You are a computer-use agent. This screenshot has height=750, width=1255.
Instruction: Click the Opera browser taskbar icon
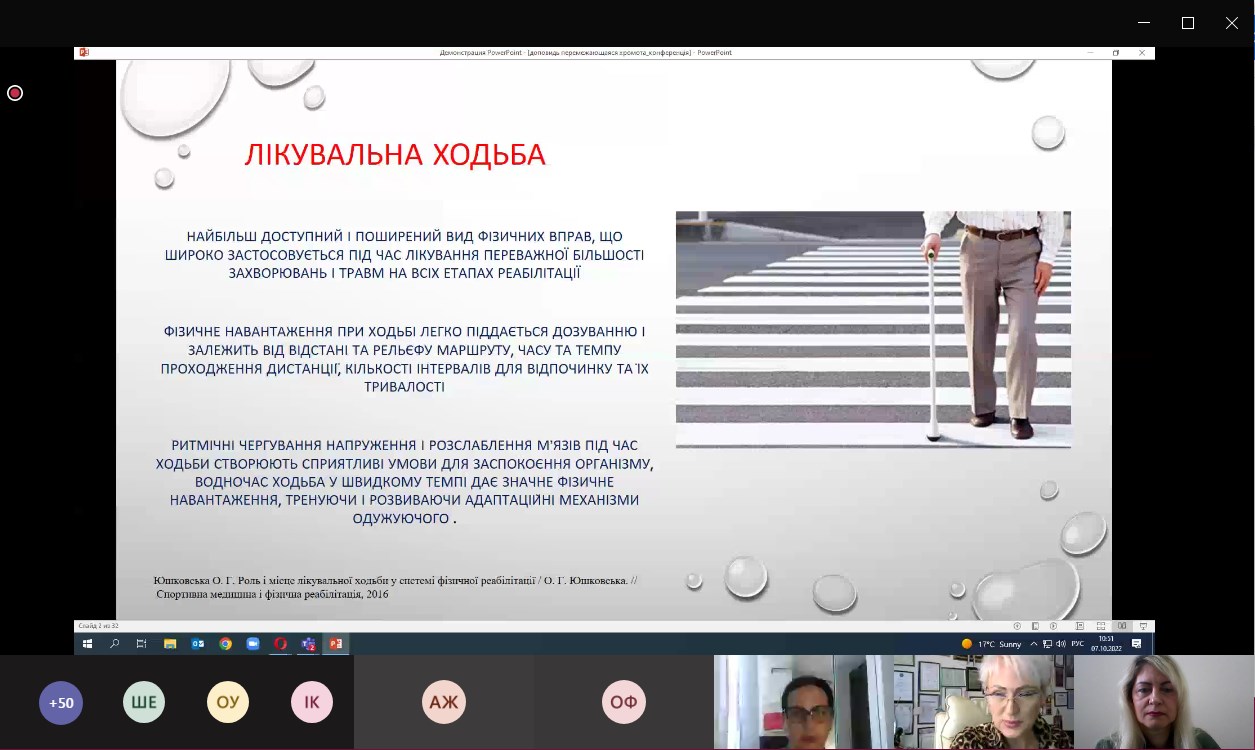(281, 644)
